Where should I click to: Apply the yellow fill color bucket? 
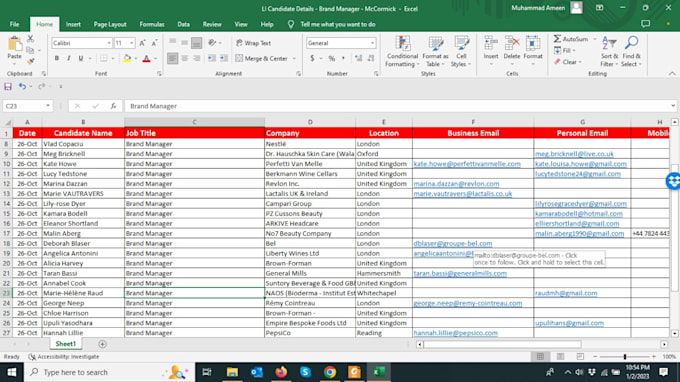[127, 59]
